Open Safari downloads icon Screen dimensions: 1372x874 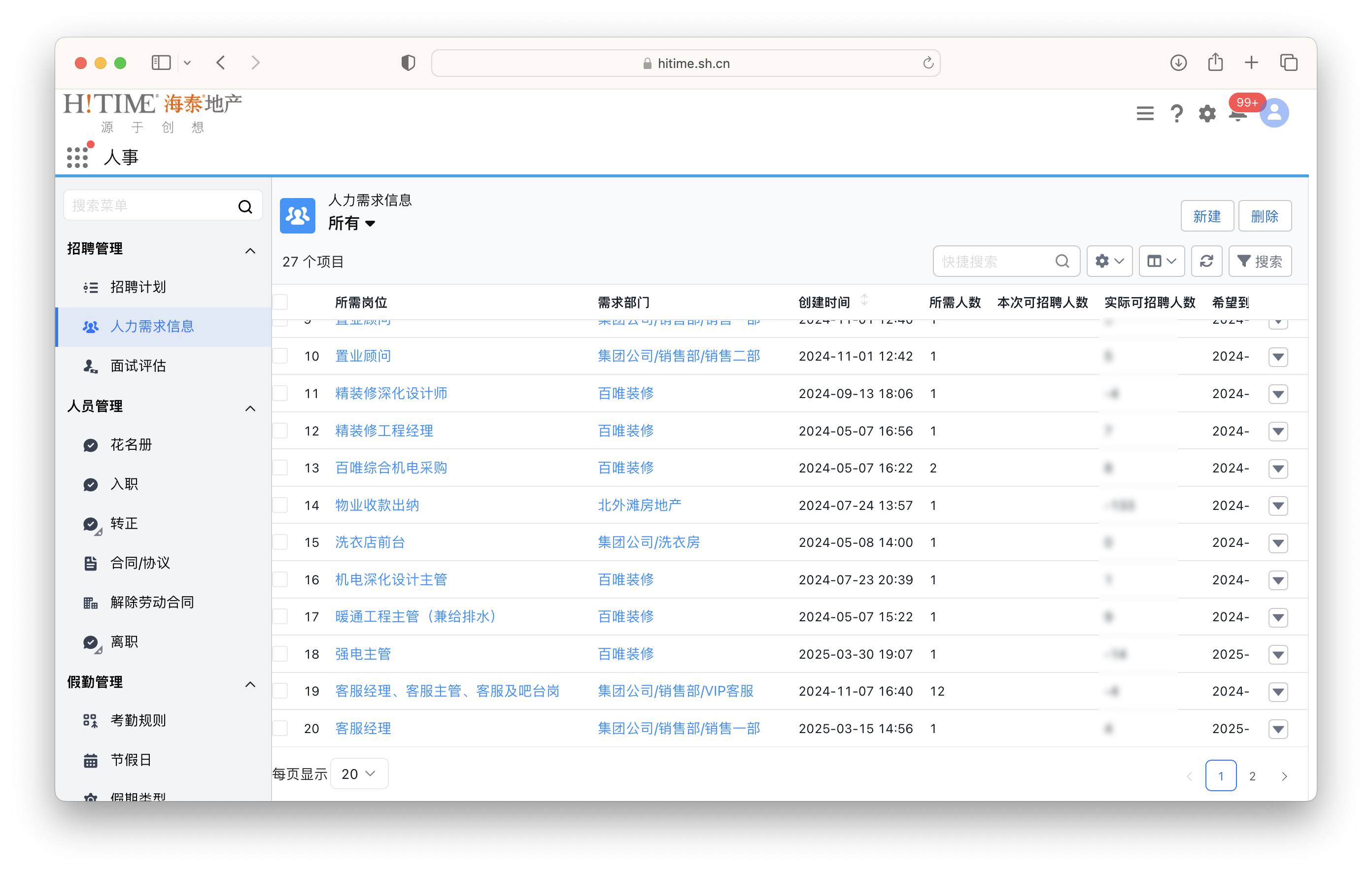1178,63
